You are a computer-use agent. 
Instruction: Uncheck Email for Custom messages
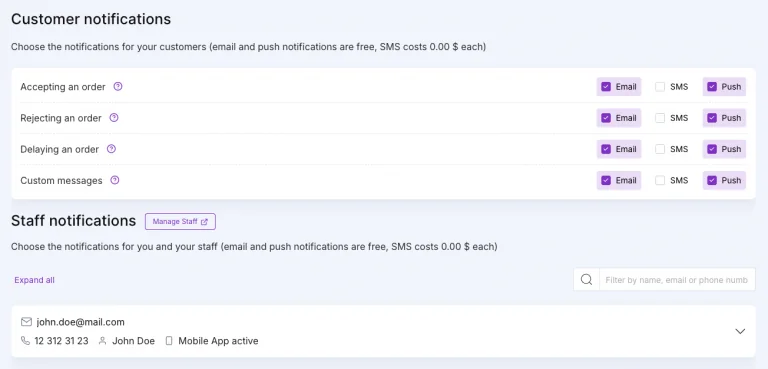606,180
